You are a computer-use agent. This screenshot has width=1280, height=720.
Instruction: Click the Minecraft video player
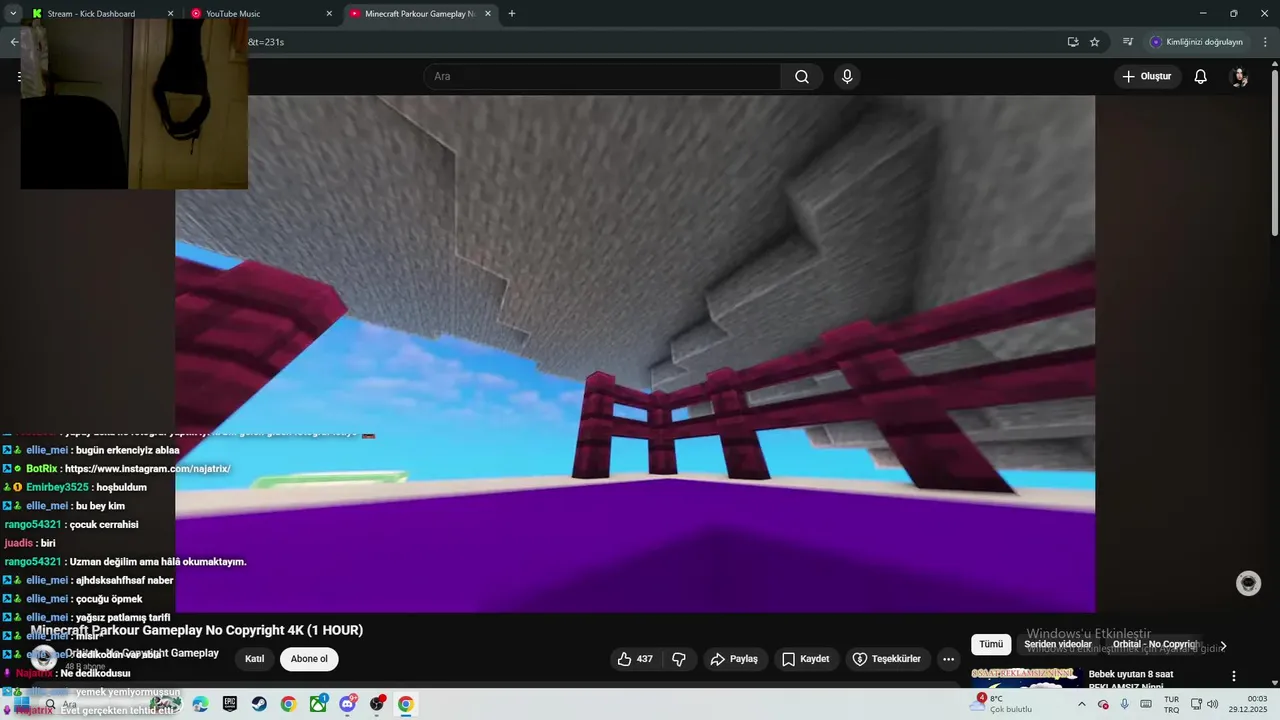click(635, 353)
